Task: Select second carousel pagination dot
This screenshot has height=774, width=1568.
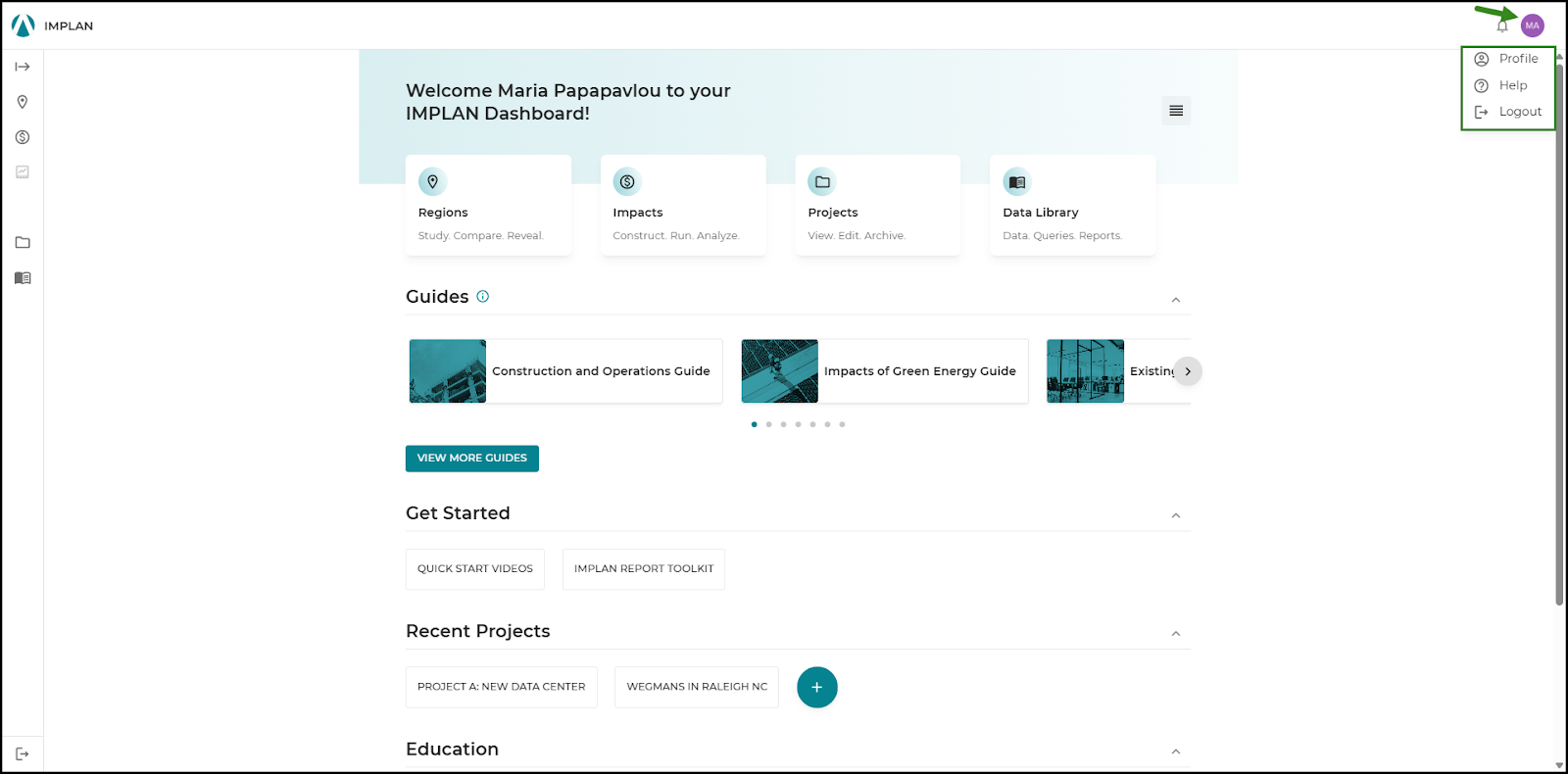Action: pyautogui.click(x=768, y=424)
